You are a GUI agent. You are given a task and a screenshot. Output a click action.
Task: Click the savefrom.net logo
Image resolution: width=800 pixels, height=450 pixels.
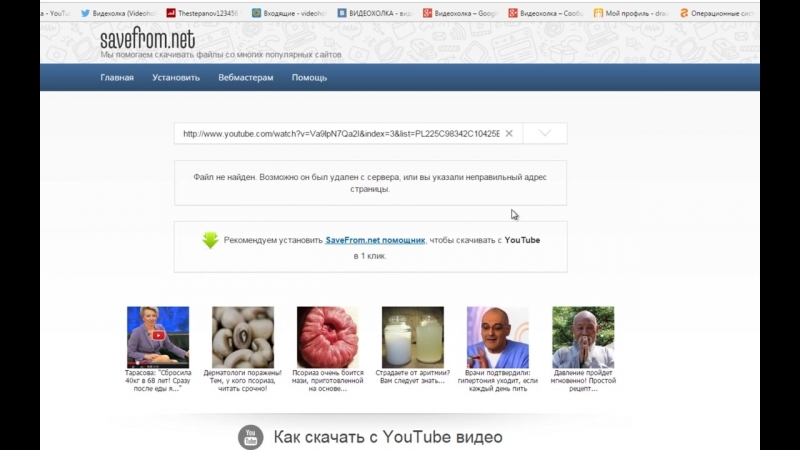coord(147,38)
